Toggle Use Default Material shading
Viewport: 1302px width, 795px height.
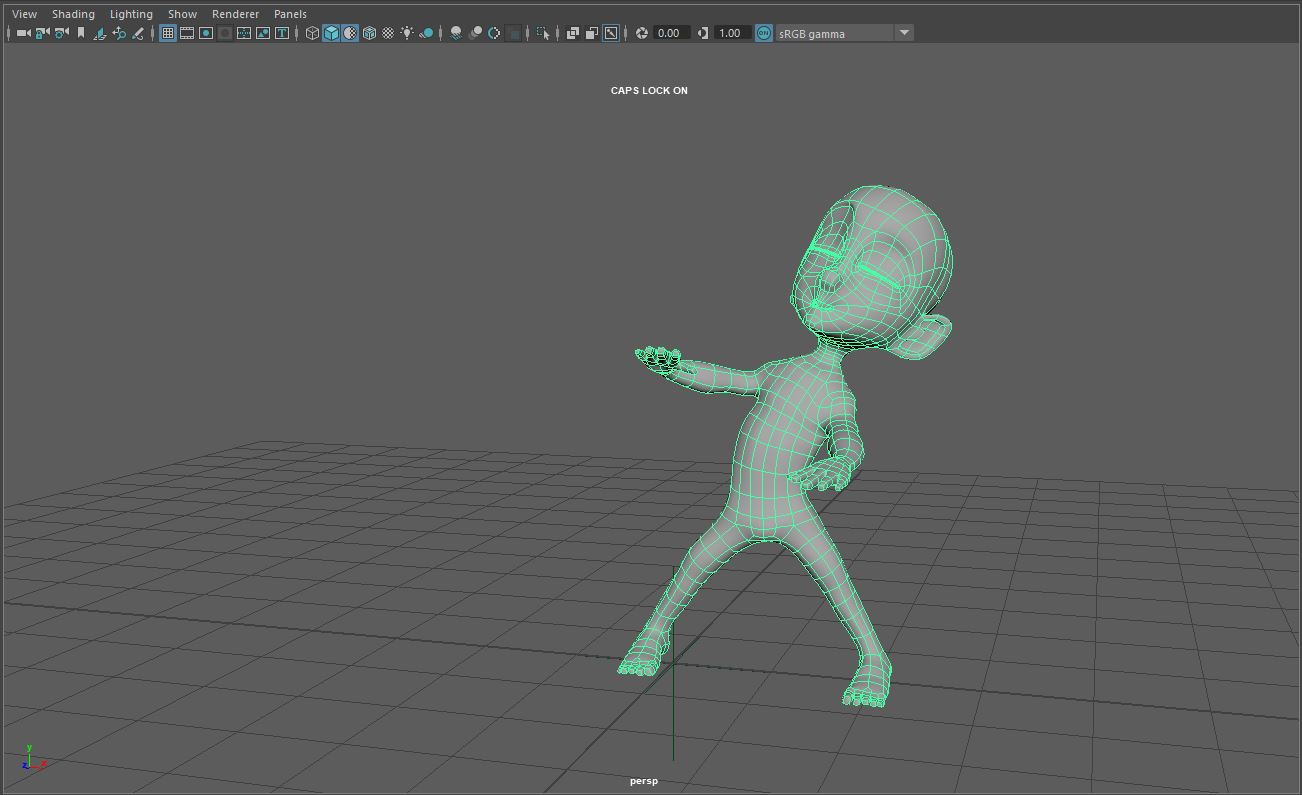(x=350, y=33)
